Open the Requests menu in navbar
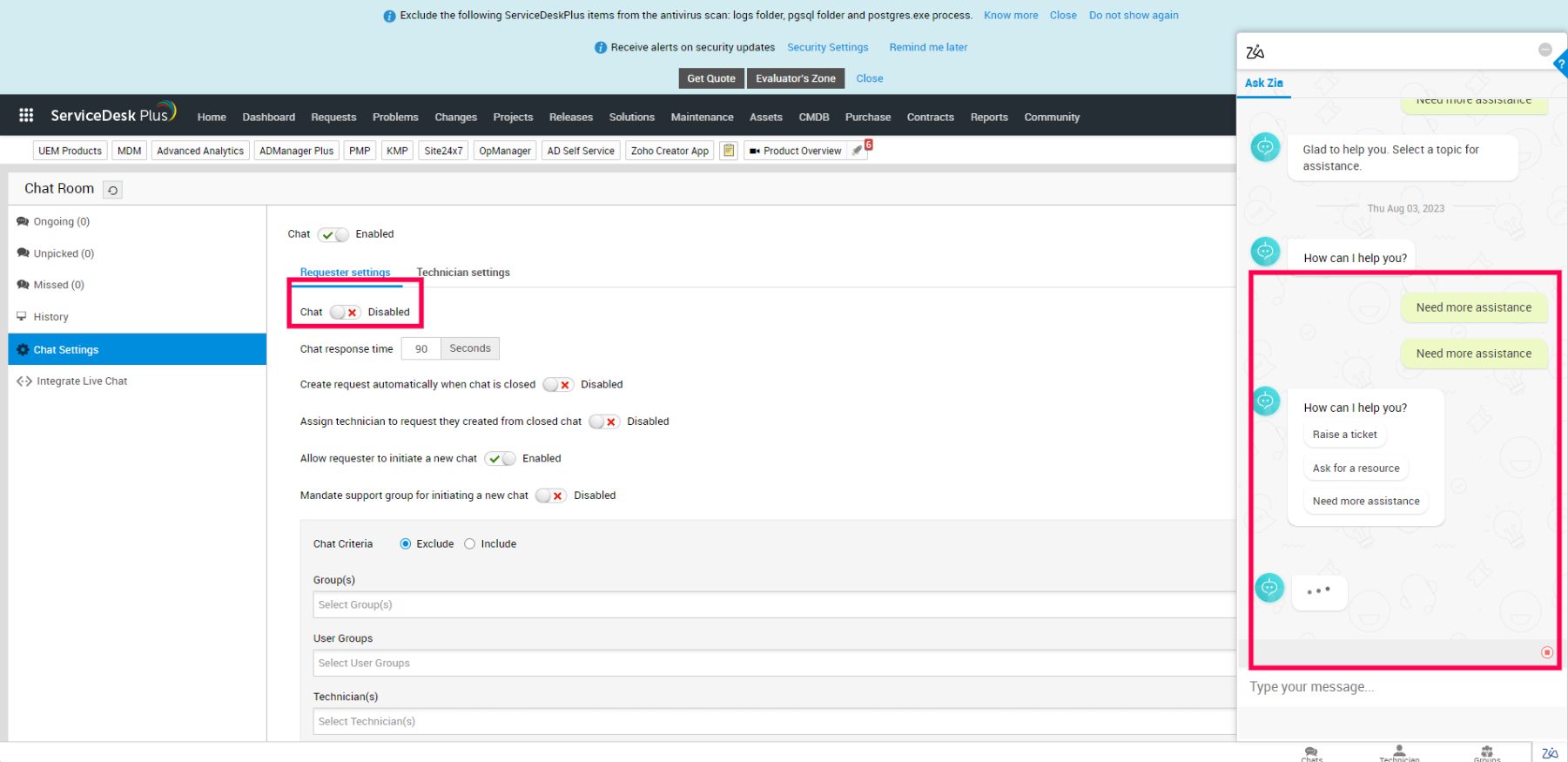Viewport: 1568px width, 762px height. point(333,118)
